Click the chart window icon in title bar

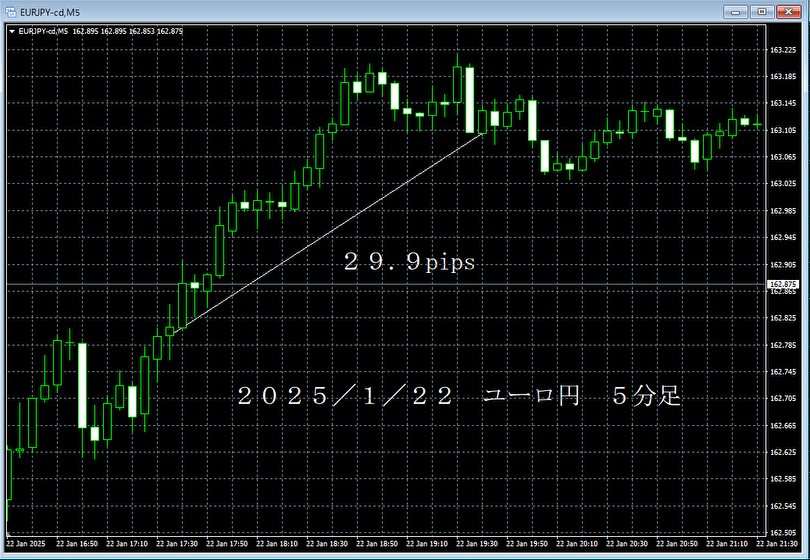[x=10, y=11]
